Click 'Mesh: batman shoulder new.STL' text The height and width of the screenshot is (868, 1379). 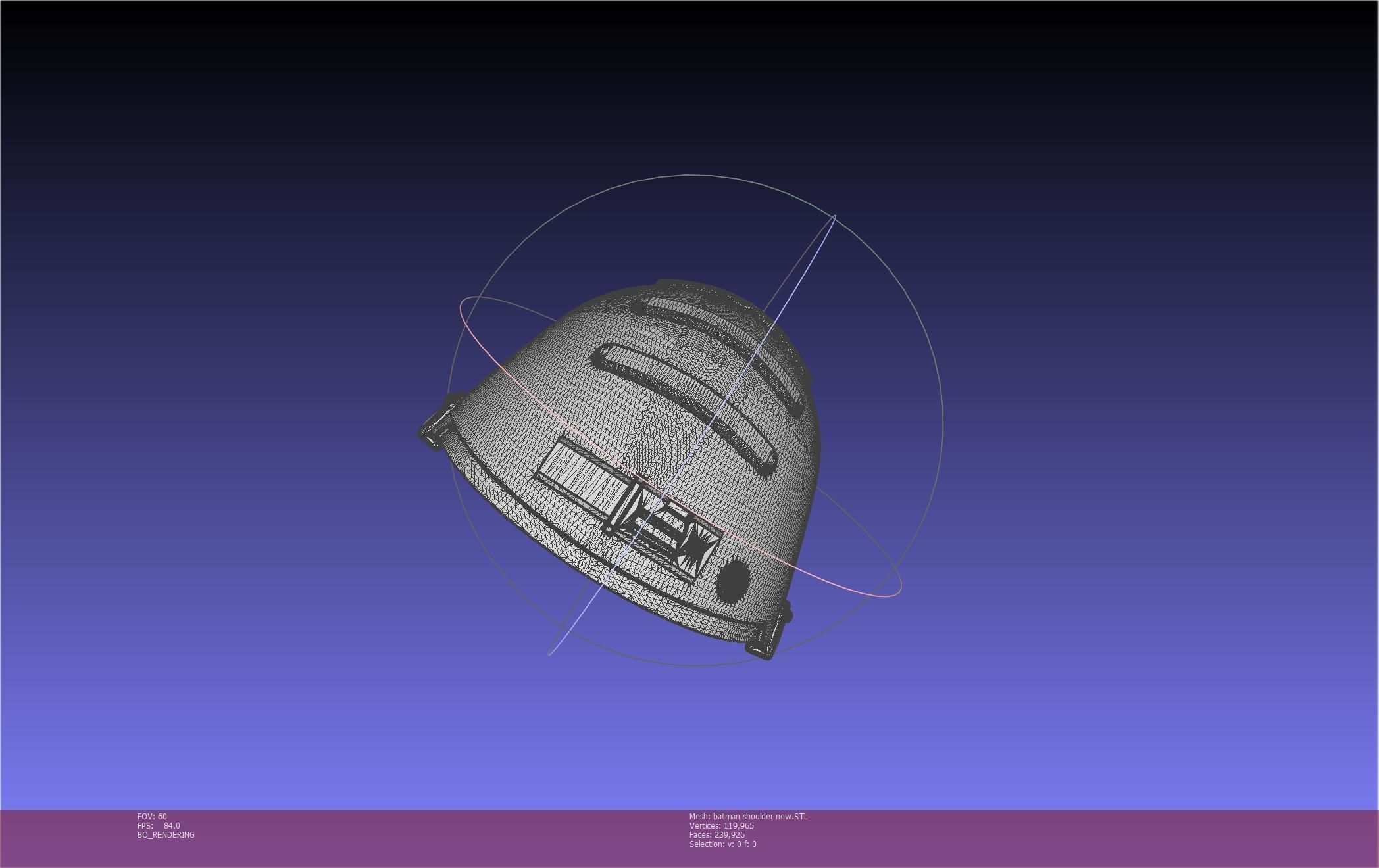[x=749, y=816]
